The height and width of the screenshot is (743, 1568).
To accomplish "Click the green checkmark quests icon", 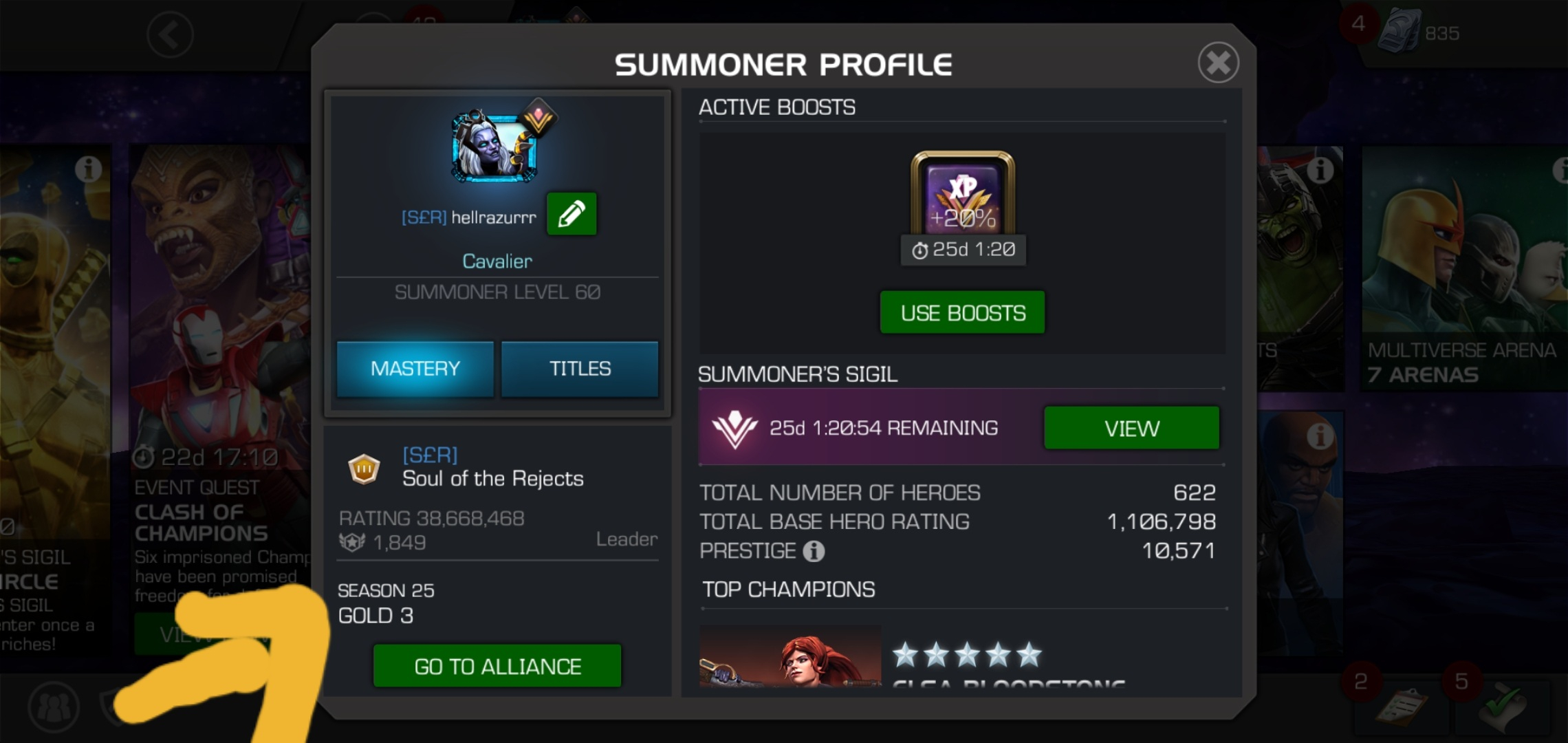I will point(1504,707).
